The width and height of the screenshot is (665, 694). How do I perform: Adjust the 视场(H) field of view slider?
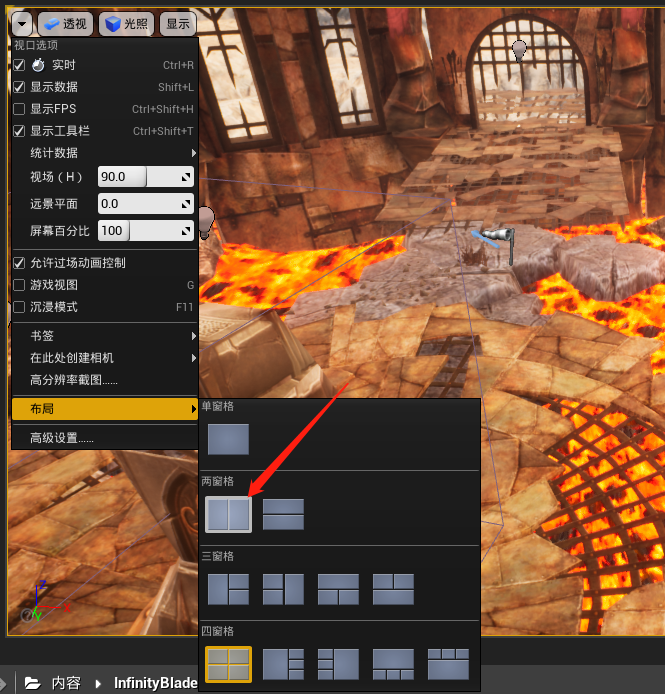146,177
